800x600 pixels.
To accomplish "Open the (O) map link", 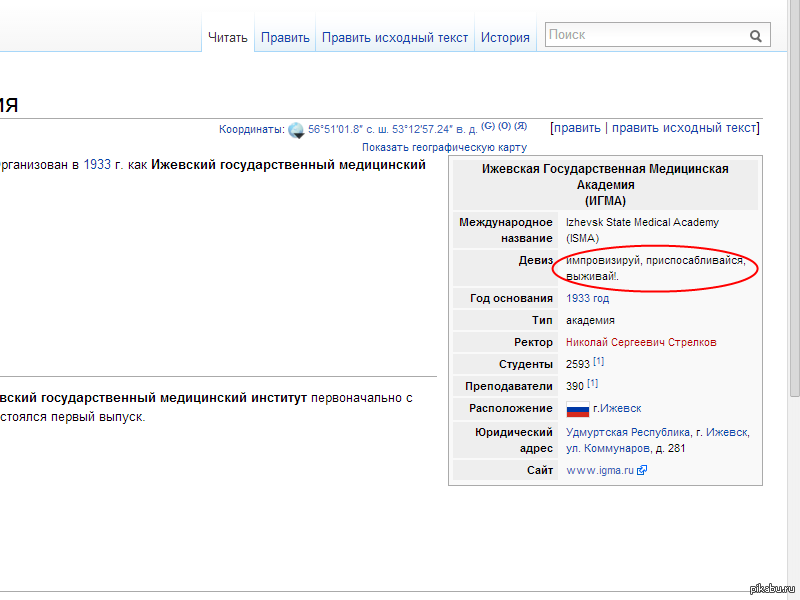I will coord(504,126).
